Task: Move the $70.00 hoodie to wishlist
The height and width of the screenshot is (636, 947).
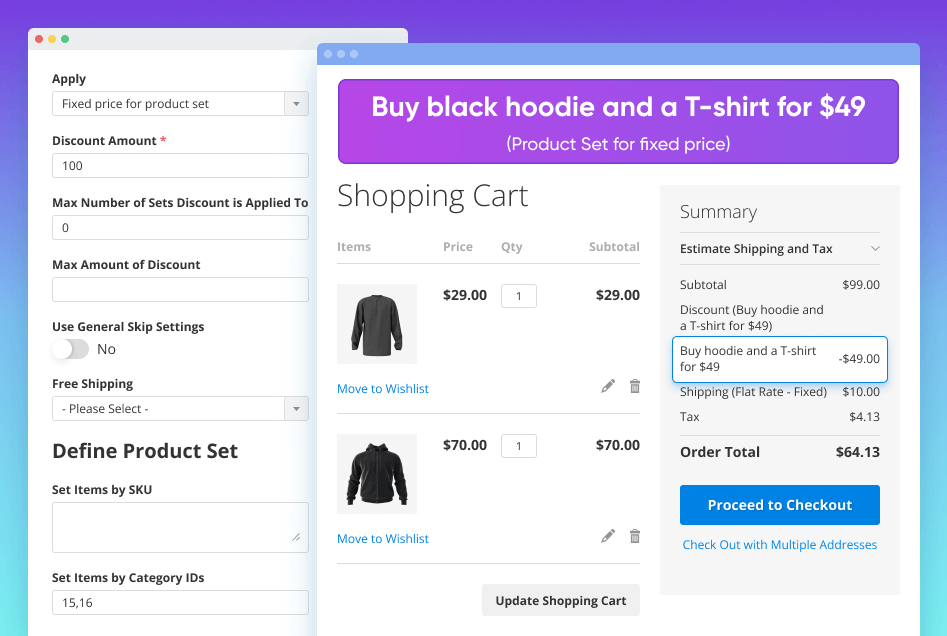Action: (x=383, y=539)
